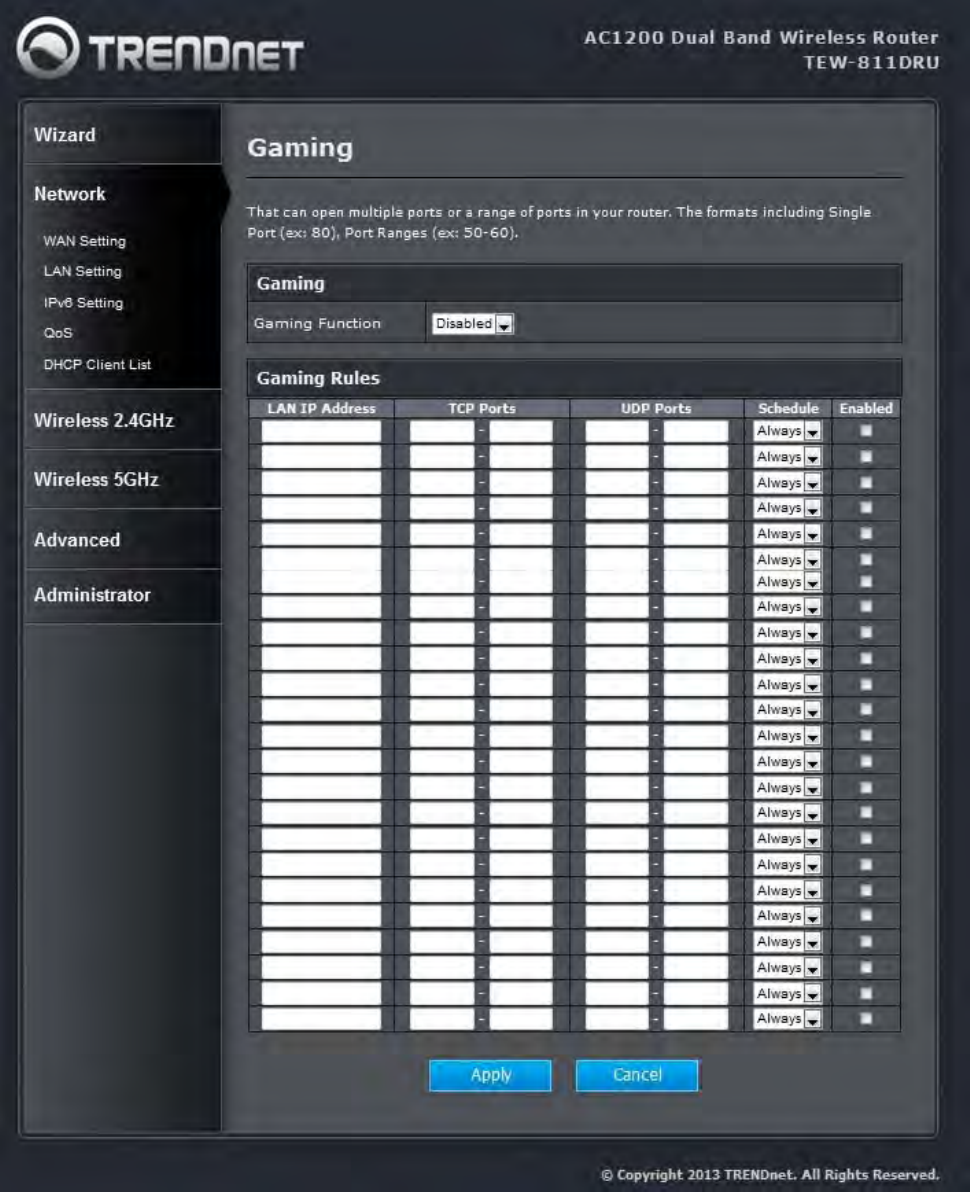Click the Apply button
Viewport: 970px width, 1192px height.
click(490, 1076)
